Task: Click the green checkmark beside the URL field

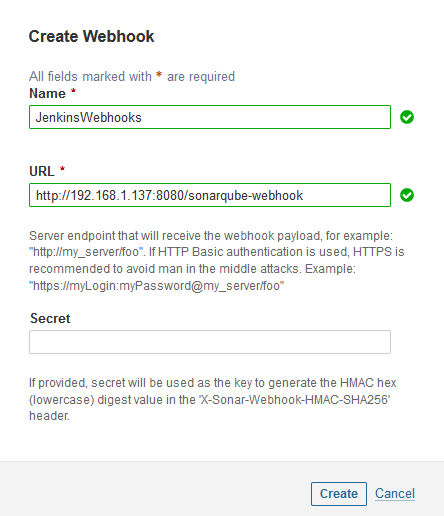Action: [407, 195]
